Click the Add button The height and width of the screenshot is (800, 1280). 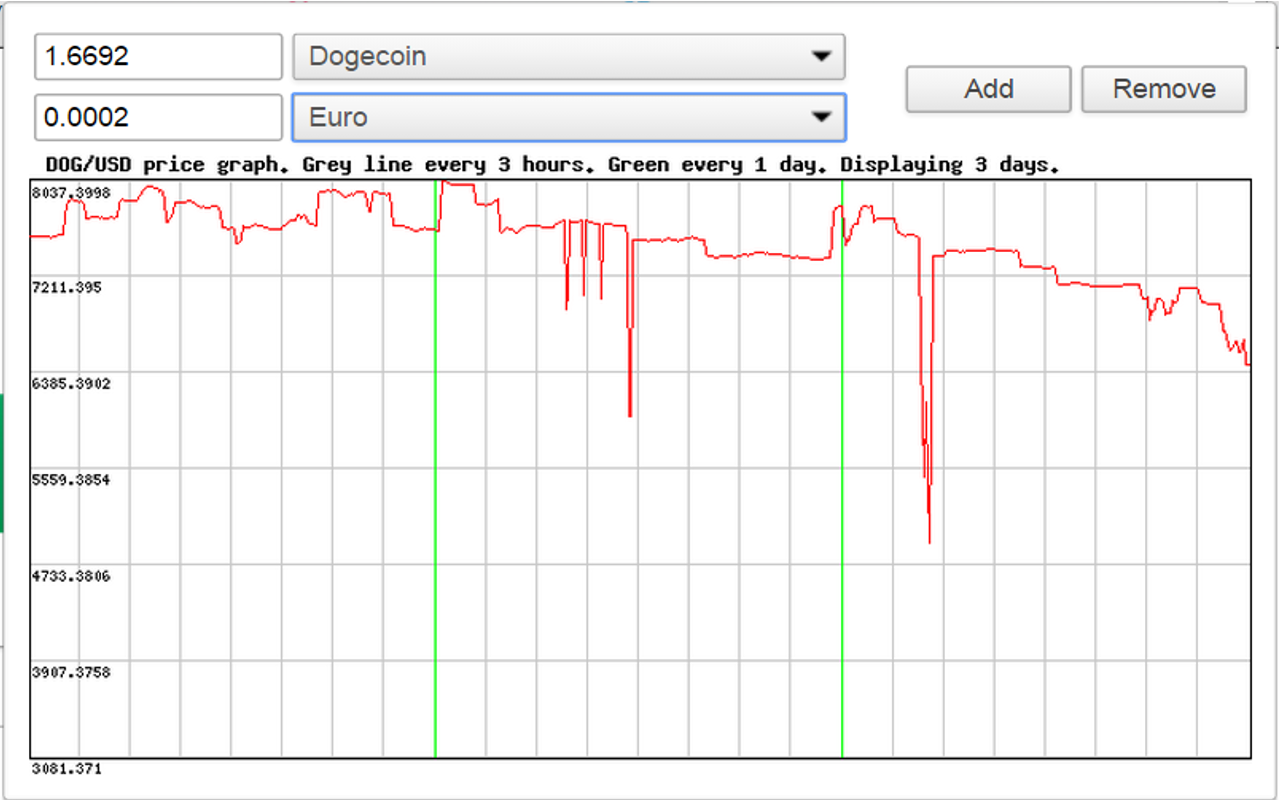click(x=989, y=89)
